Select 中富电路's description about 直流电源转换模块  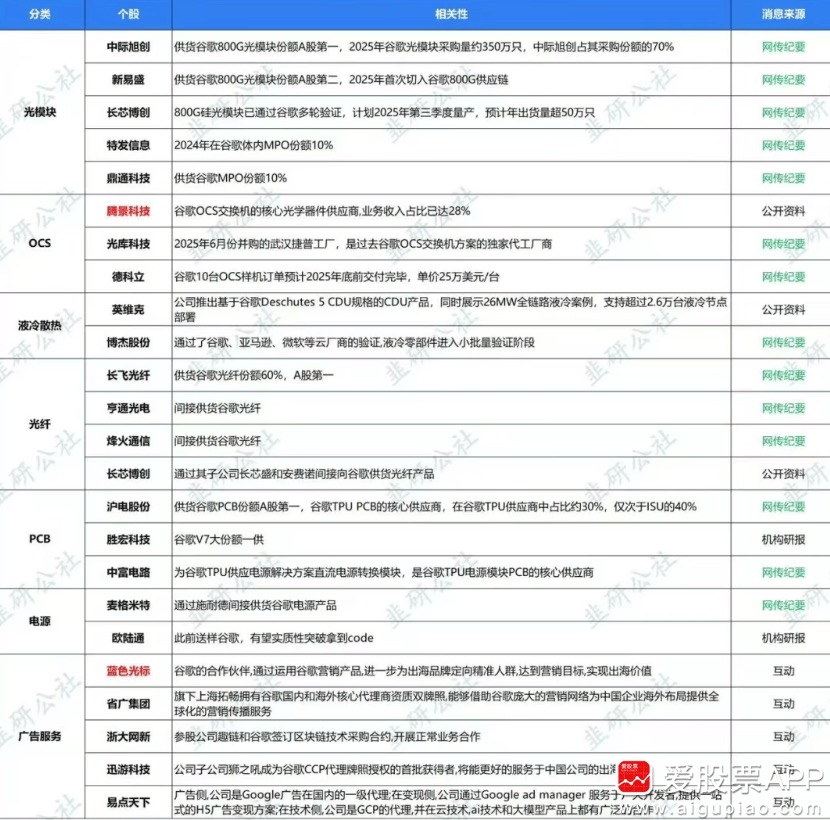coord(384,572)
